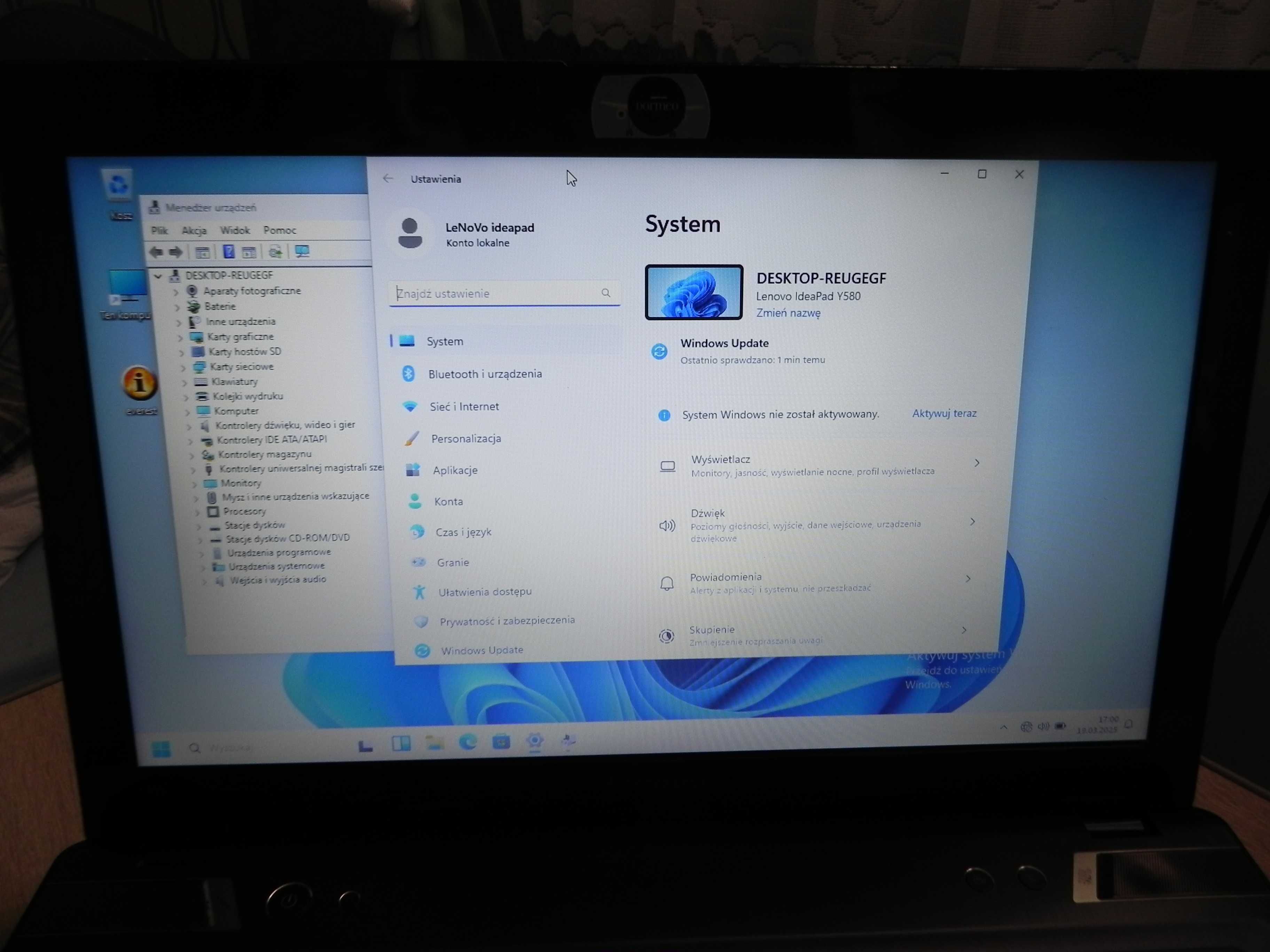Open Microsoft Store from taskbar
The image size is (1270, 952).
[x=501, y=742]
